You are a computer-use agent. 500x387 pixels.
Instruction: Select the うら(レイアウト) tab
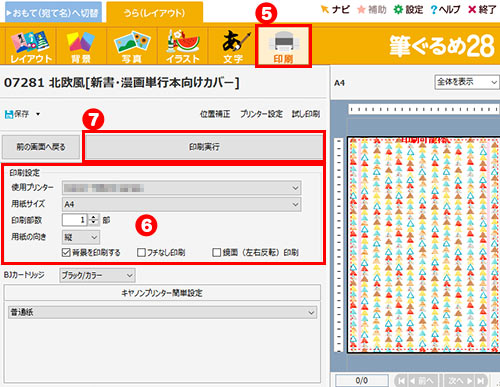154,13
